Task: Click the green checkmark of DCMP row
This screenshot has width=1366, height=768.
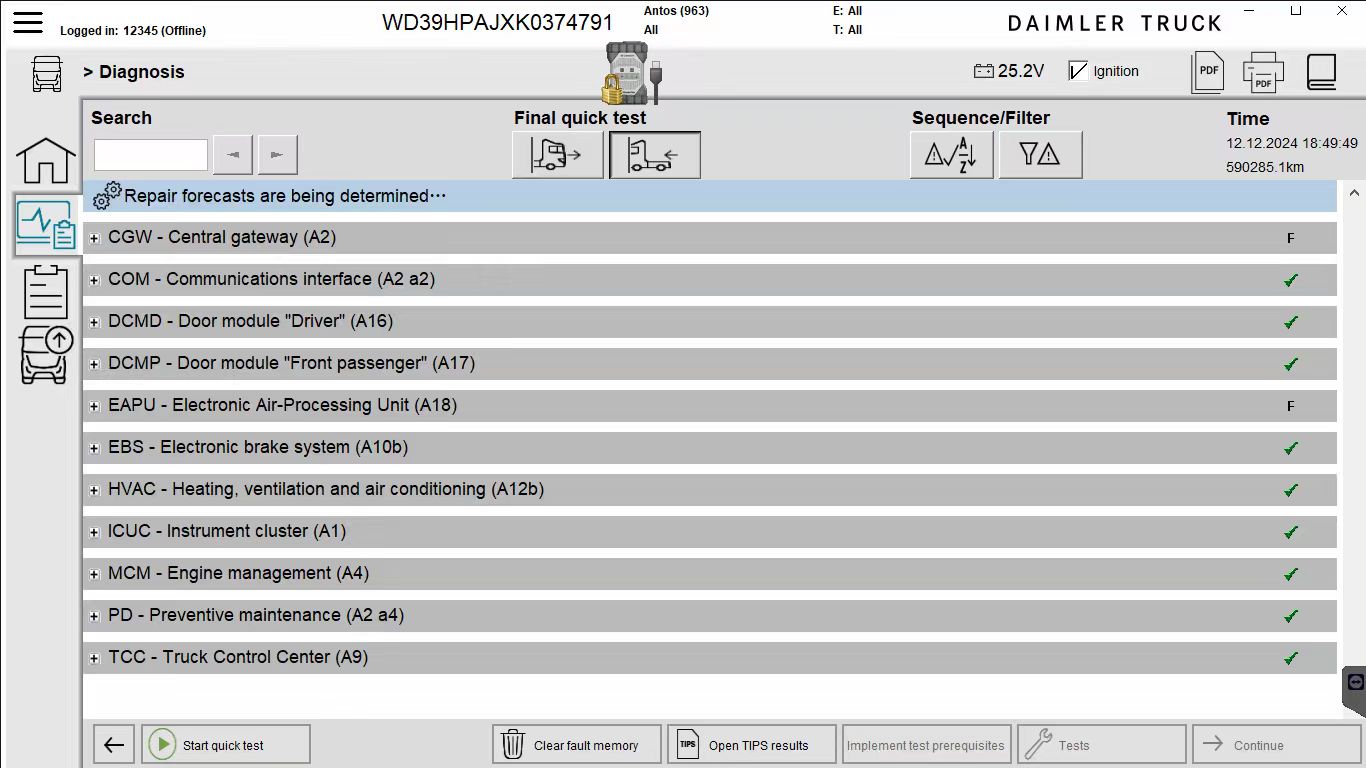Action: 1291,364
